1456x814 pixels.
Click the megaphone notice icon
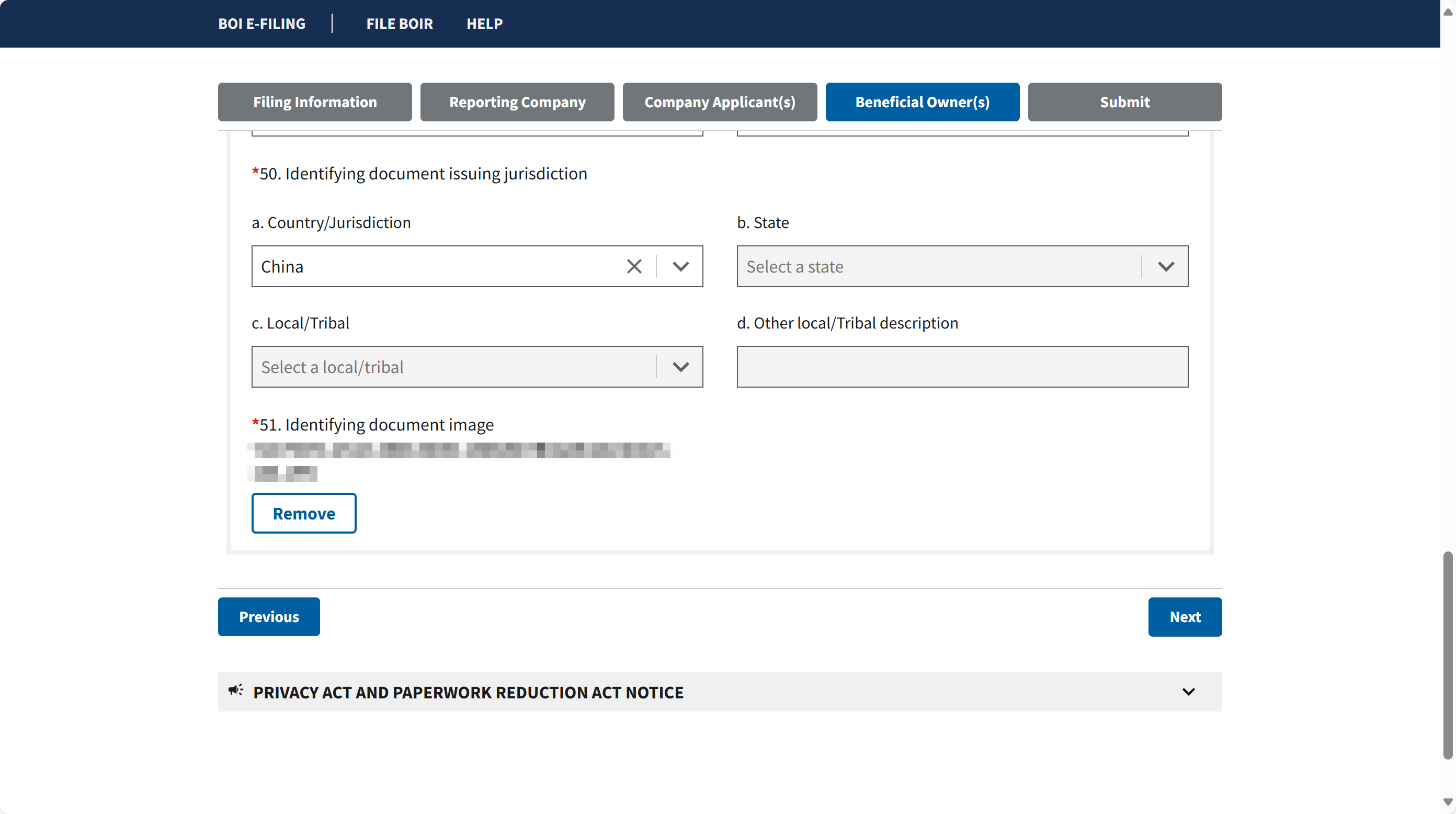point(236,691)
